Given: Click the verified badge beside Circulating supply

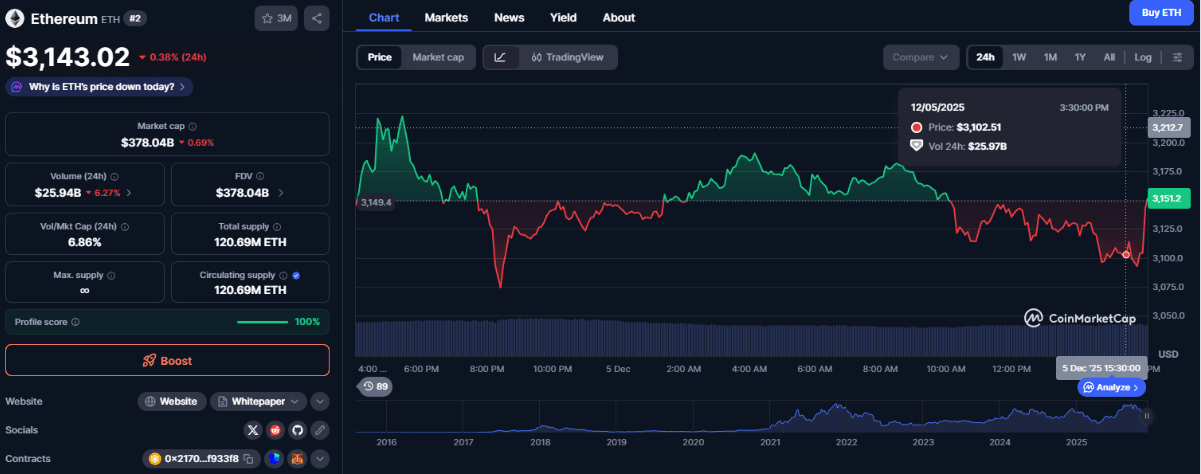Looking at the screenshot, I should pos(297,275).
